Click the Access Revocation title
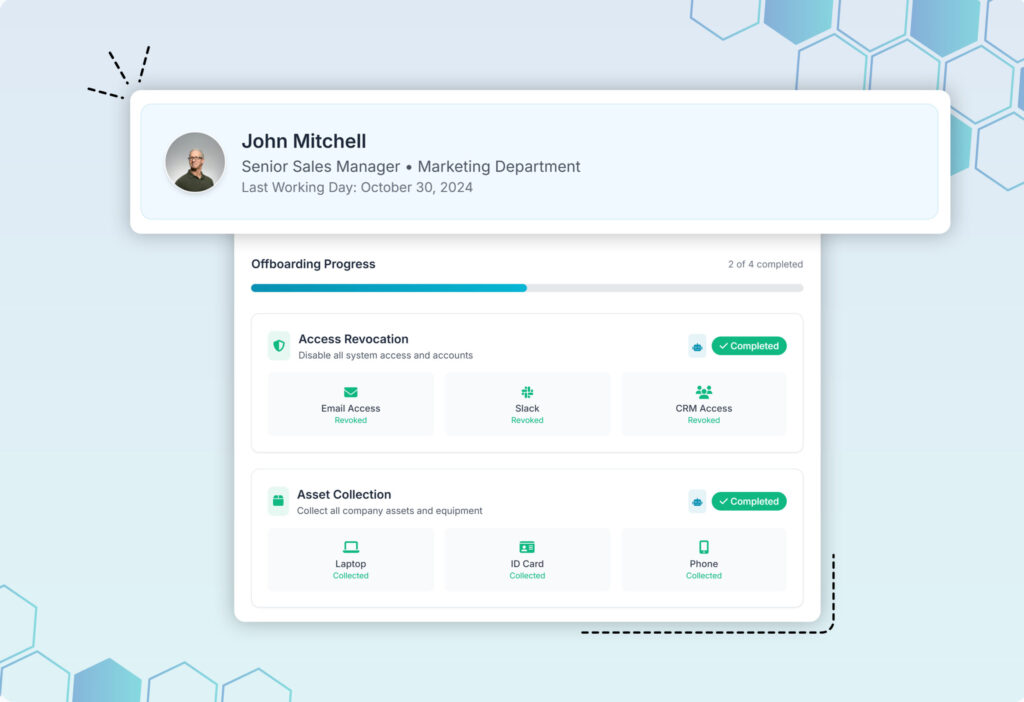The height and width of the screenshot is (702, 1024). pos(353,339)
